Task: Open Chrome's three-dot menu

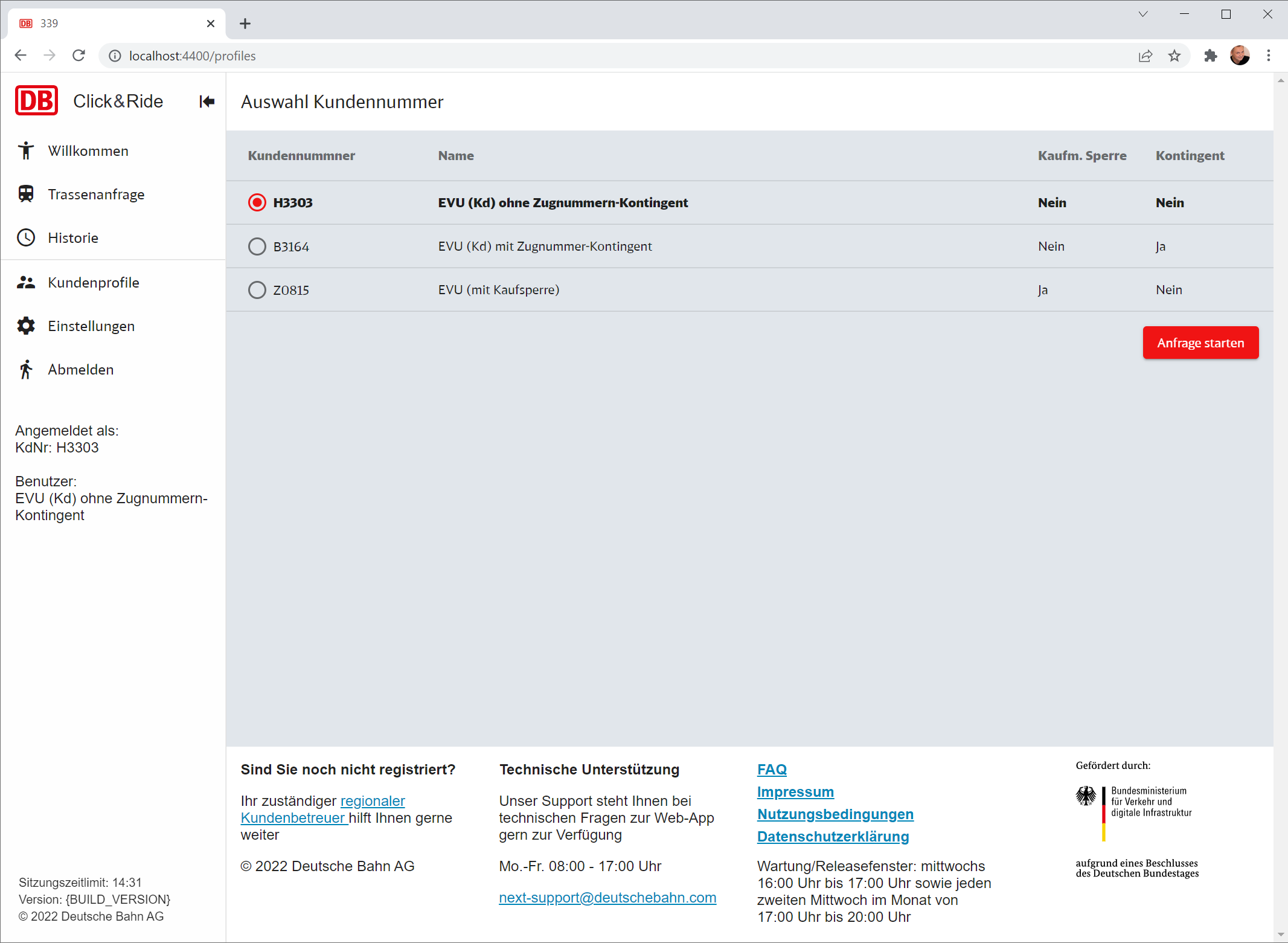Action: click(1269, 56)
